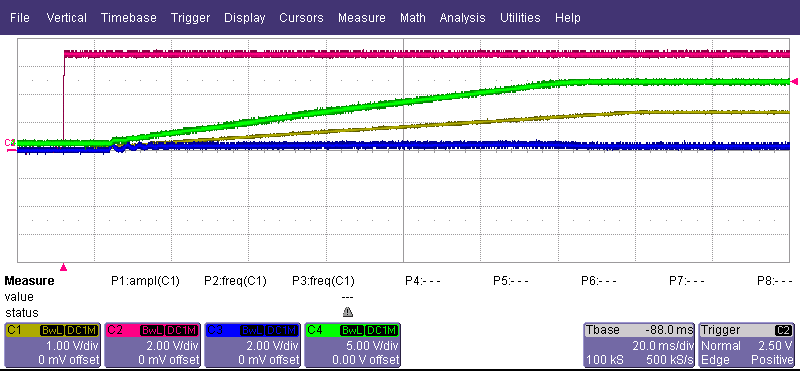The width and height of the screenshot is (800, 371).
Task: Click the DC1M badge in the C2 box
Action: click(x=181, y=330)
